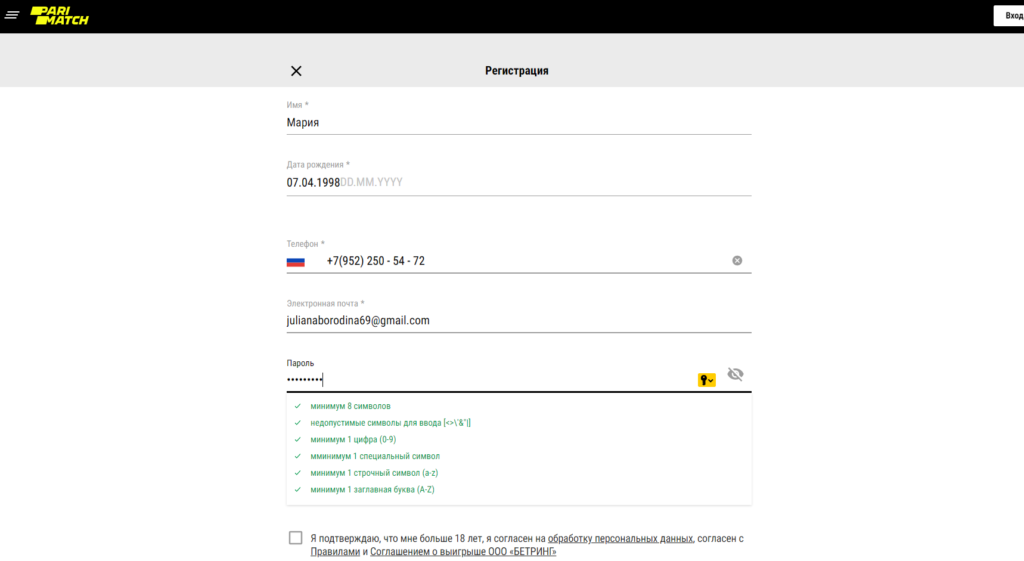Open the Правилами rules link

pos(335,552)
